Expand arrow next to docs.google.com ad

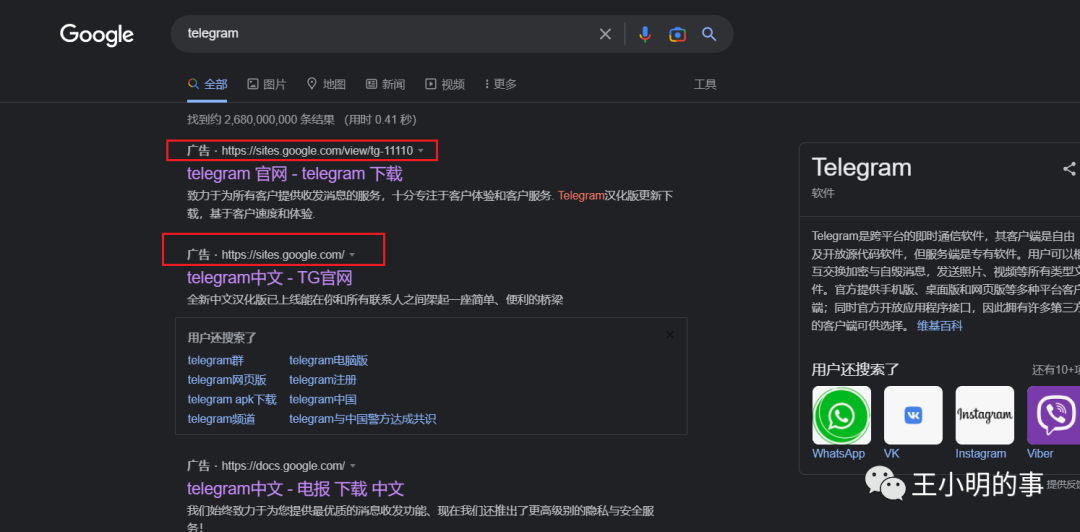click(x=353, y=466)
